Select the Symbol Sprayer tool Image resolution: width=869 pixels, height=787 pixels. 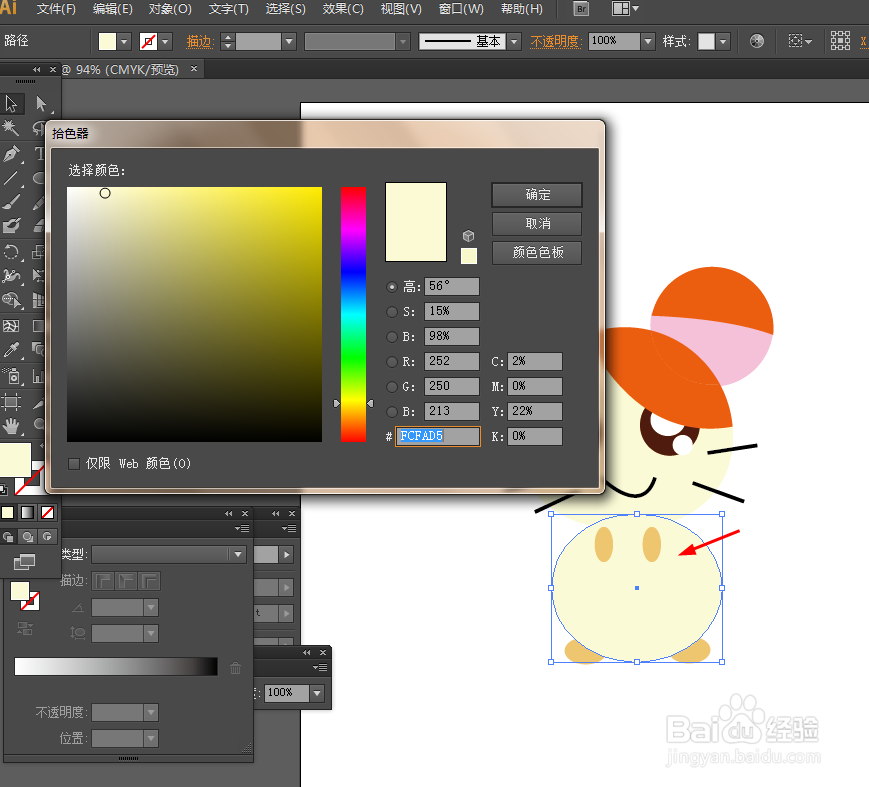(12, 376)
